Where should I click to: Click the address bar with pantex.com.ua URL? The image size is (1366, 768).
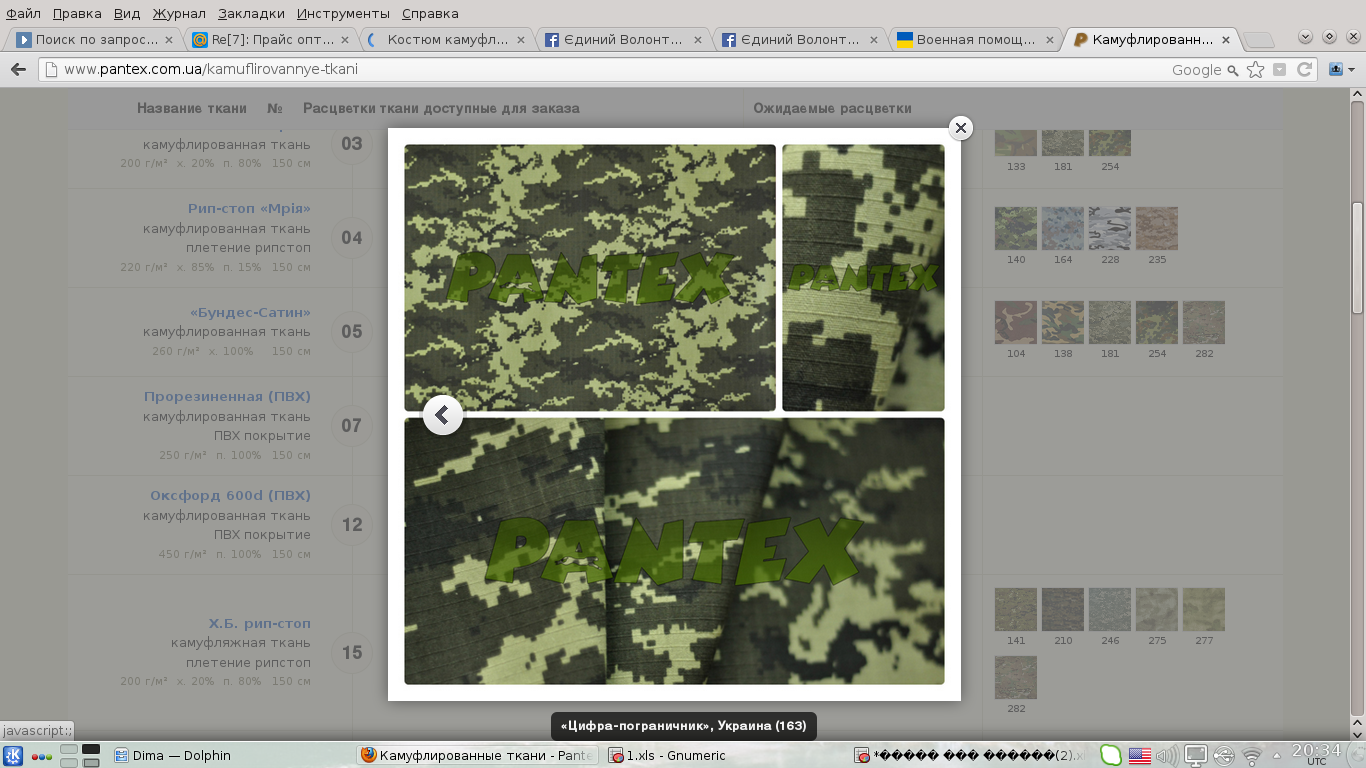pyautogui.click(x=600, y=69)
